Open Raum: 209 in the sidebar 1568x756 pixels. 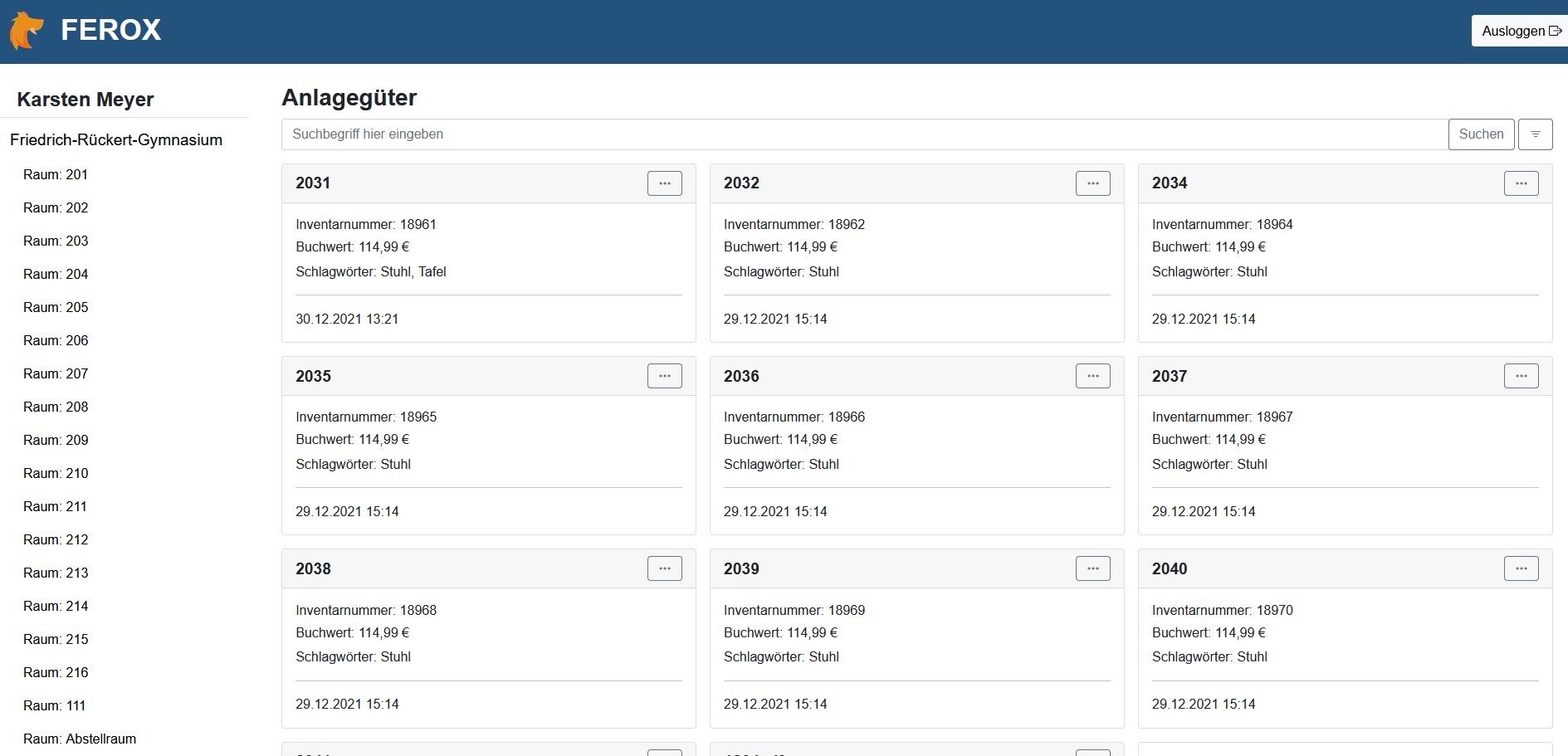(56, 440)
